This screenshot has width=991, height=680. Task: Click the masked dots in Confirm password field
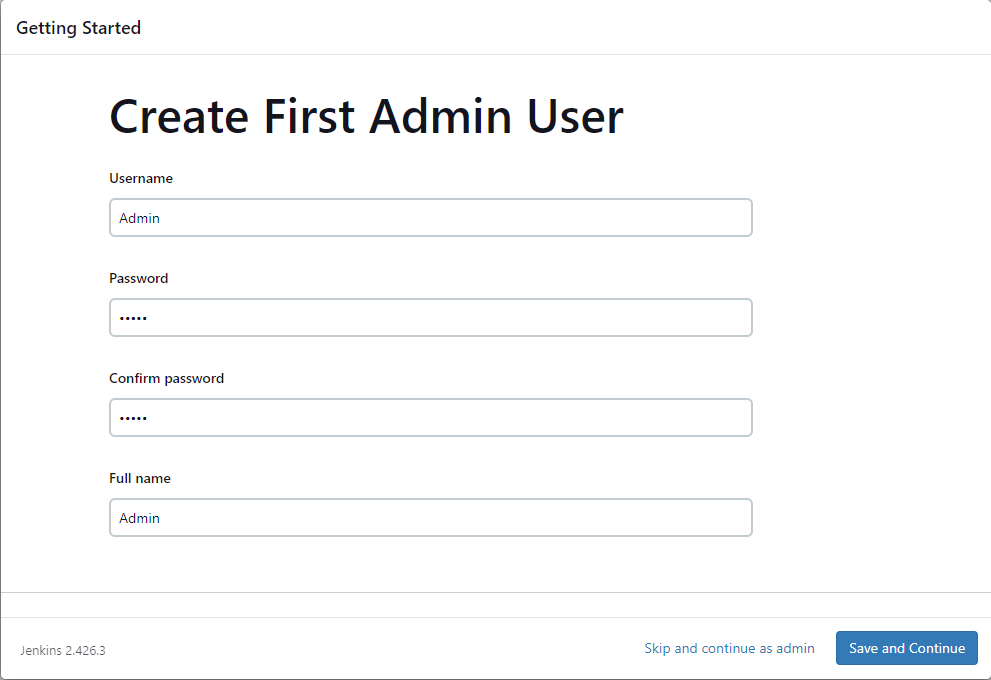(x=131, y=417)
